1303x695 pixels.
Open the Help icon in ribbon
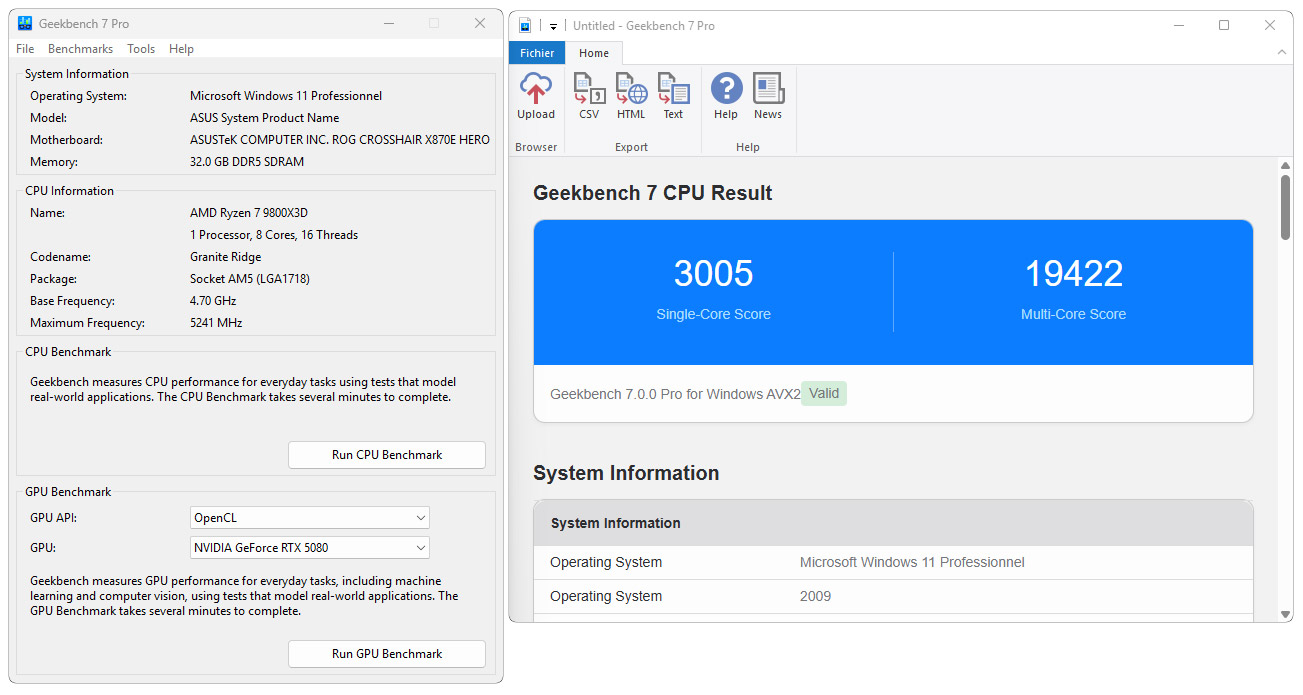726,88
